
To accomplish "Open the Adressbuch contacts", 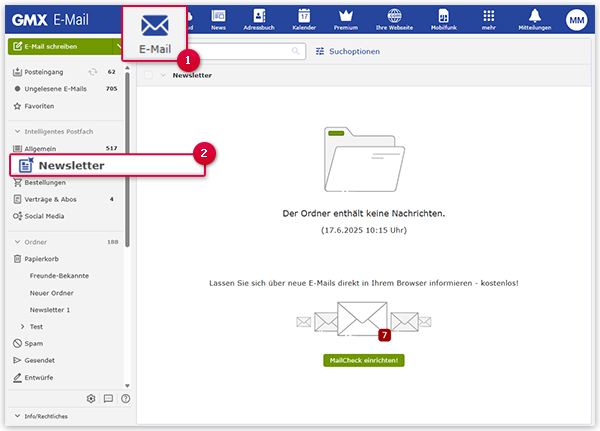I will point(259,20).
